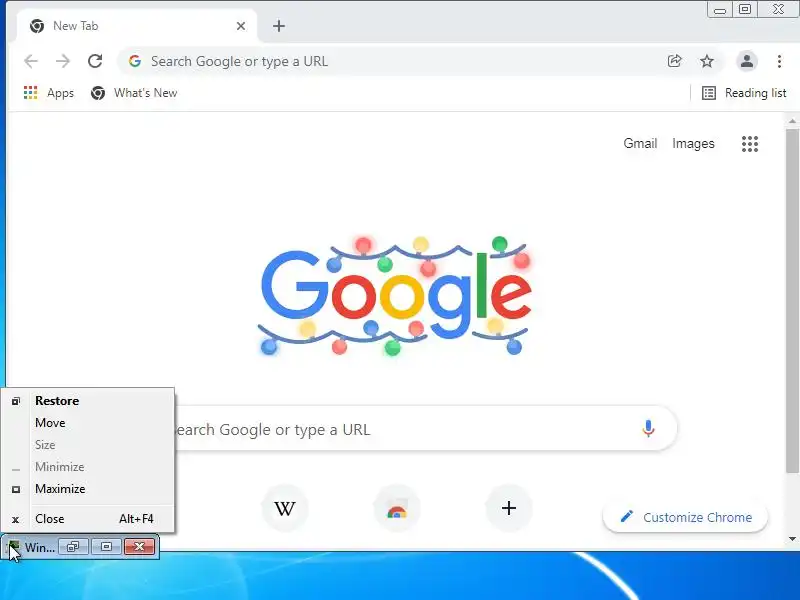Close the New Tab tab
The height and width of the screenshot is (600, 800).
tap(241, 26)
